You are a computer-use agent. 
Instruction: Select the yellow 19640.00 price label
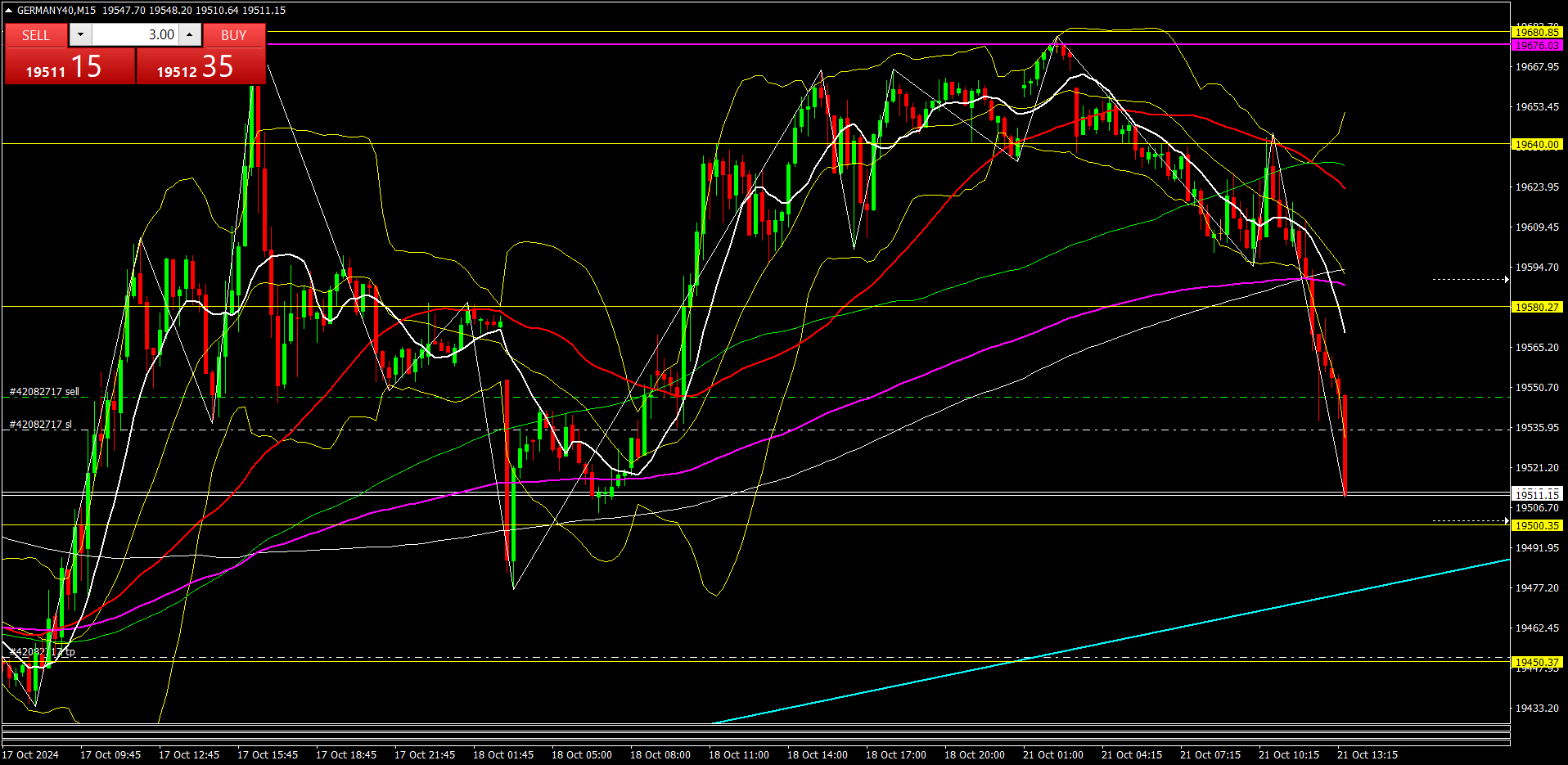click(1536, 145)
